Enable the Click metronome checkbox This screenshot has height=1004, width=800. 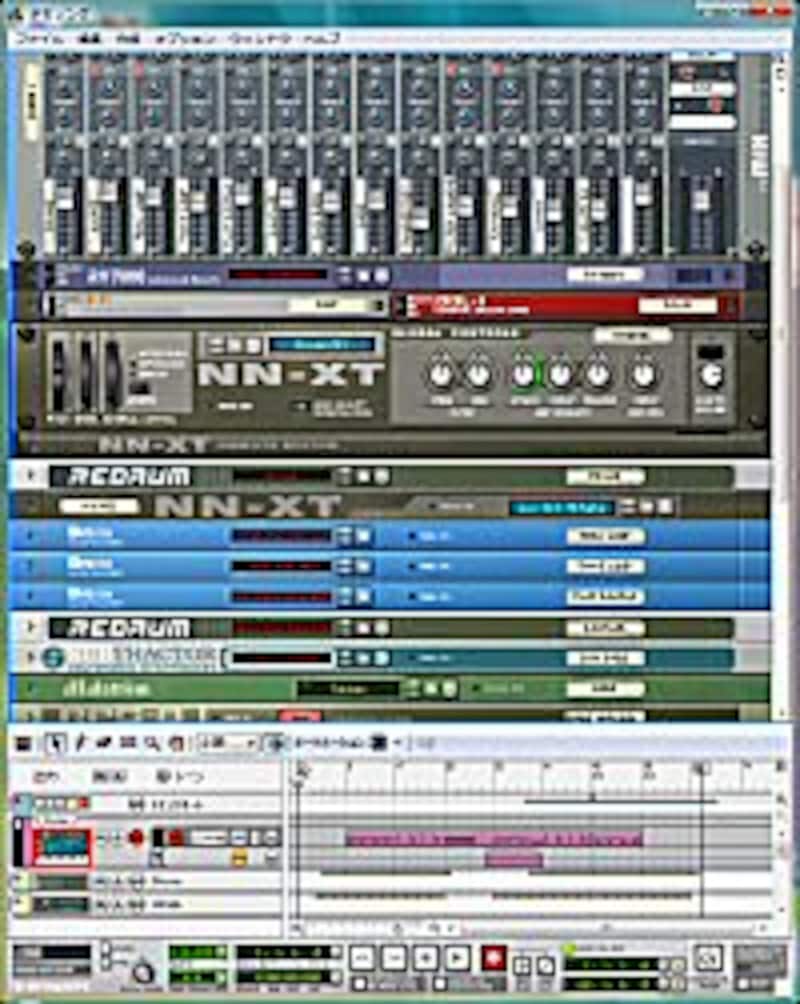click(106, 949)
